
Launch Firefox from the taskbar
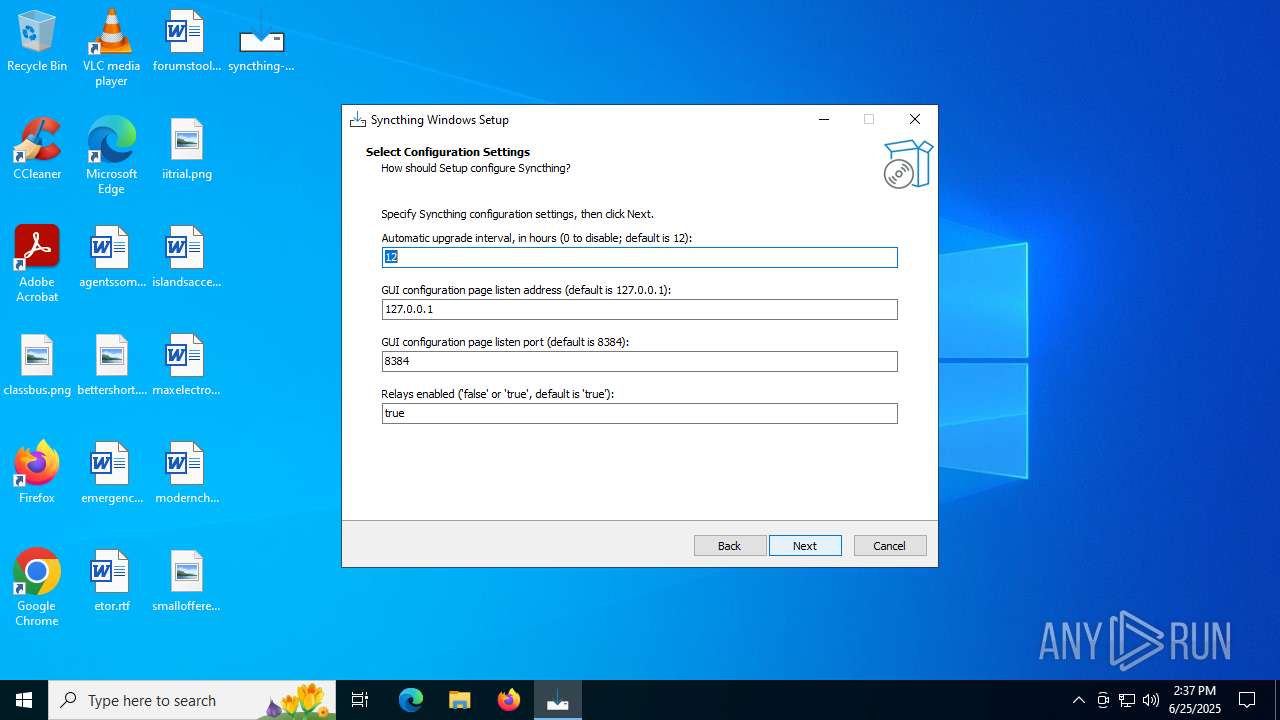pyautogui.click(x=509, y=700)
